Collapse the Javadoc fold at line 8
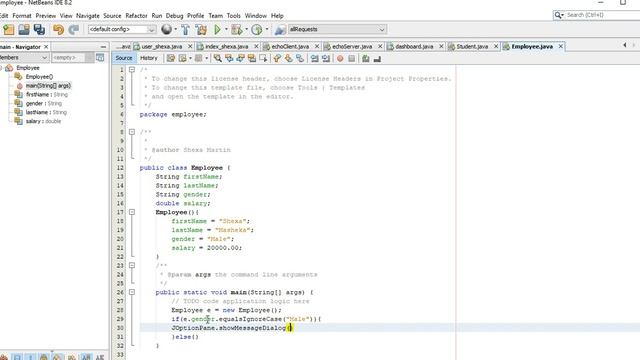640x360 pixels. click(x=132, y=132)
